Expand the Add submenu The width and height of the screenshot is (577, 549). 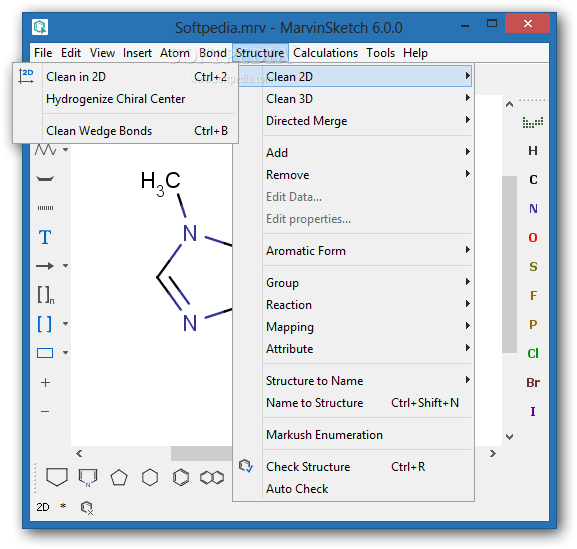354,152
